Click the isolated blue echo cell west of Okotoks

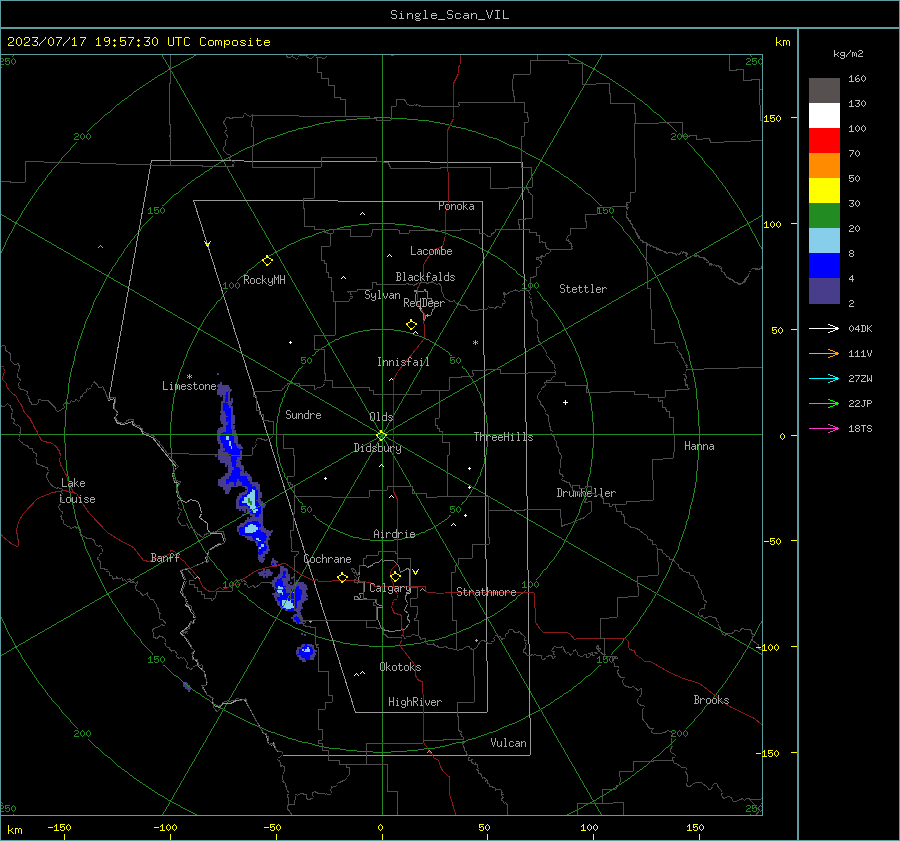pos(306,652)
